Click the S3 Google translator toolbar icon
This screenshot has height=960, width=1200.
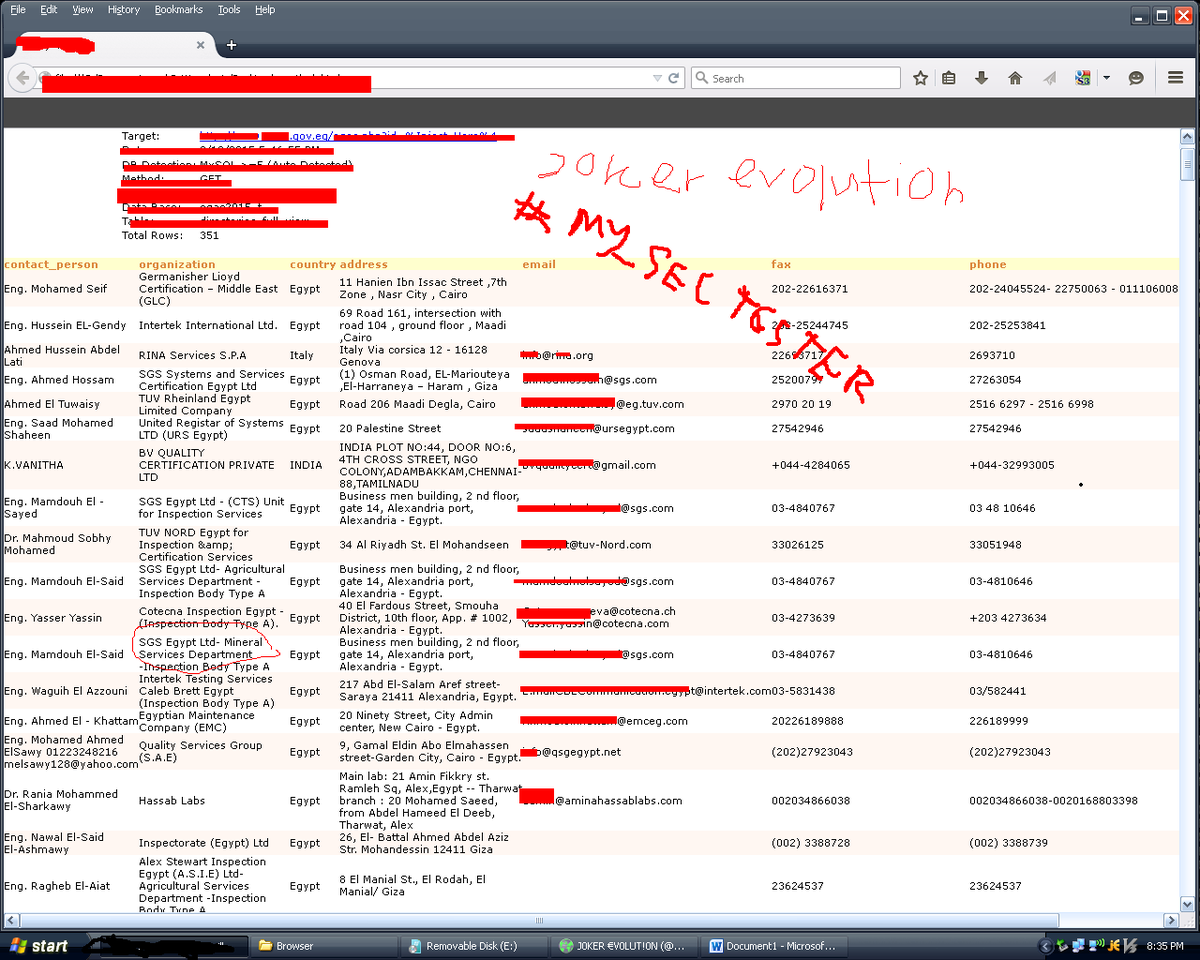(x=1083, y=78)
